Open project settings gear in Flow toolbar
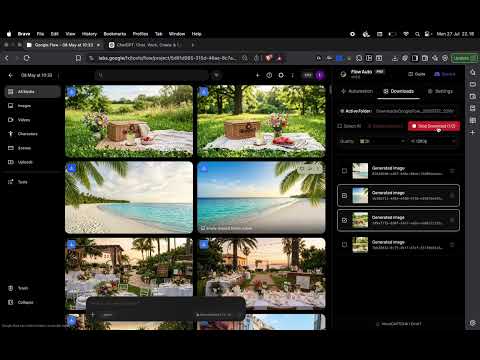The width and height of the screenshot is (480, 360). click(281, 75)
